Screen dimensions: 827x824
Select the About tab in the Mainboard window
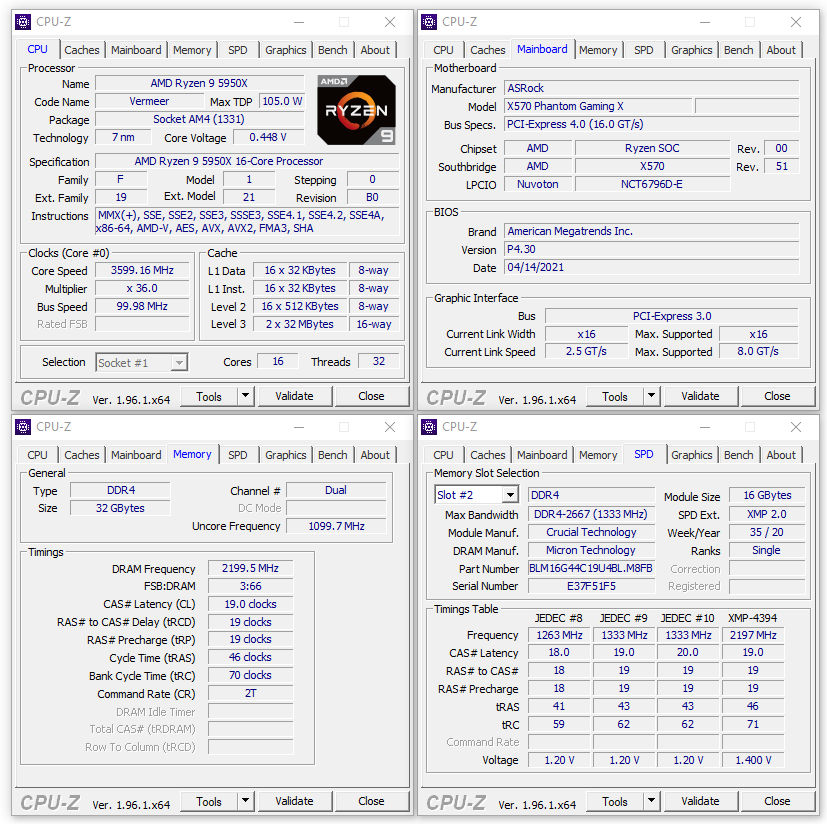[781, 50]
